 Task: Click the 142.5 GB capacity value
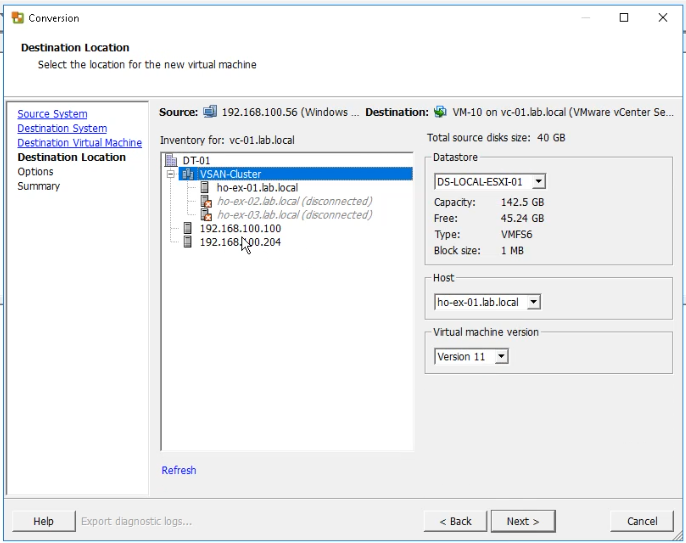(x=522, y=202)
